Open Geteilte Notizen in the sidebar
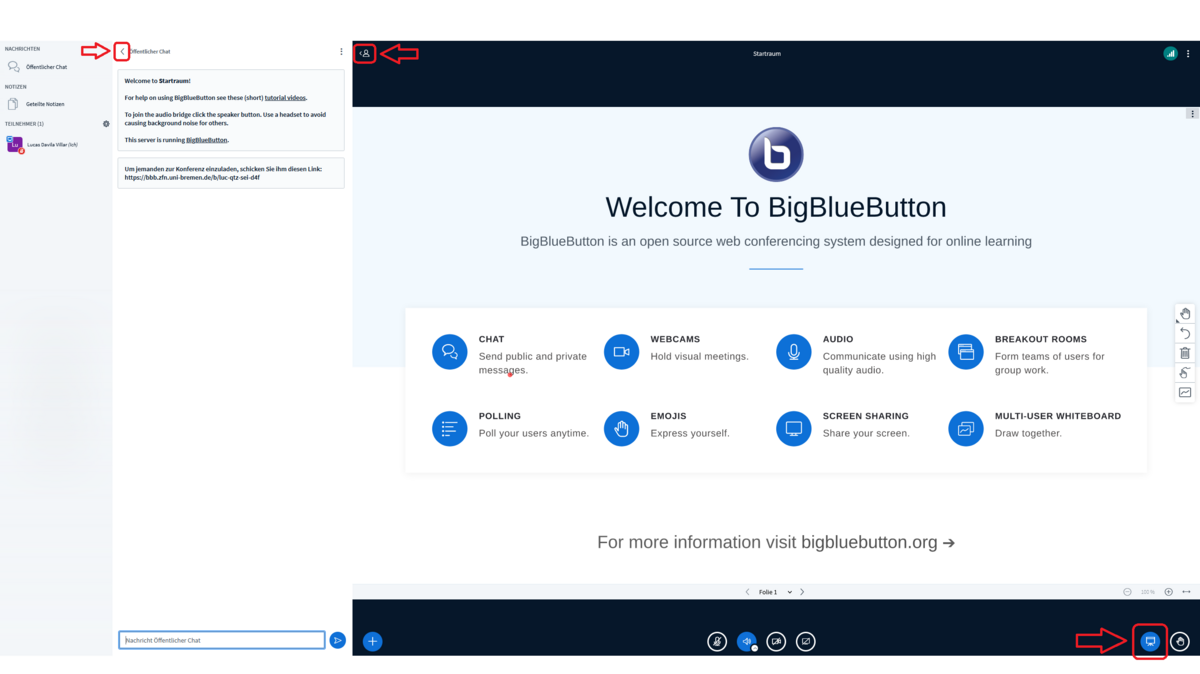The width and height of the screenshot is (1200, 674). point(45,104)
